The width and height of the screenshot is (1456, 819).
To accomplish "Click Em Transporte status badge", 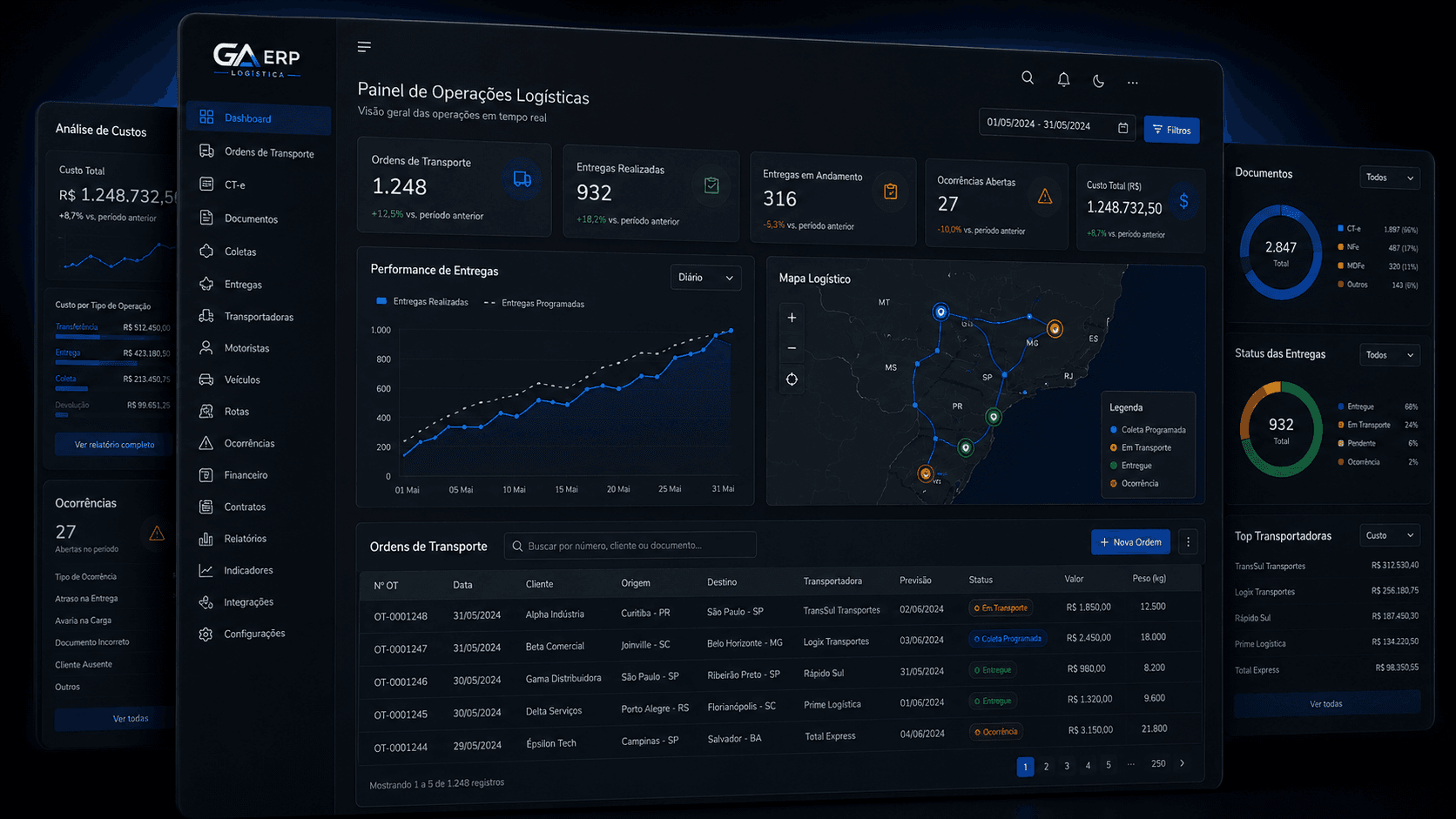I will (1001, 608).
